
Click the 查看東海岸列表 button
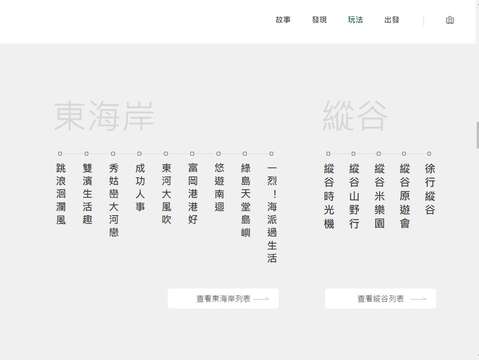pyautogui.click(x=223, y=299)
